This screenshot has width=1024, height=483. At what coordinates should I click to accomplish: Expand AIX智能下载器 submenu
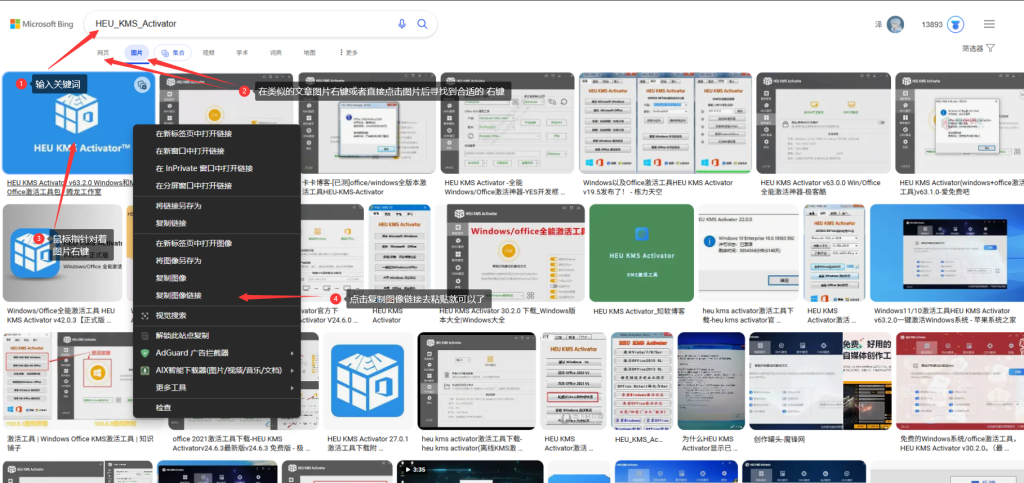217,369
